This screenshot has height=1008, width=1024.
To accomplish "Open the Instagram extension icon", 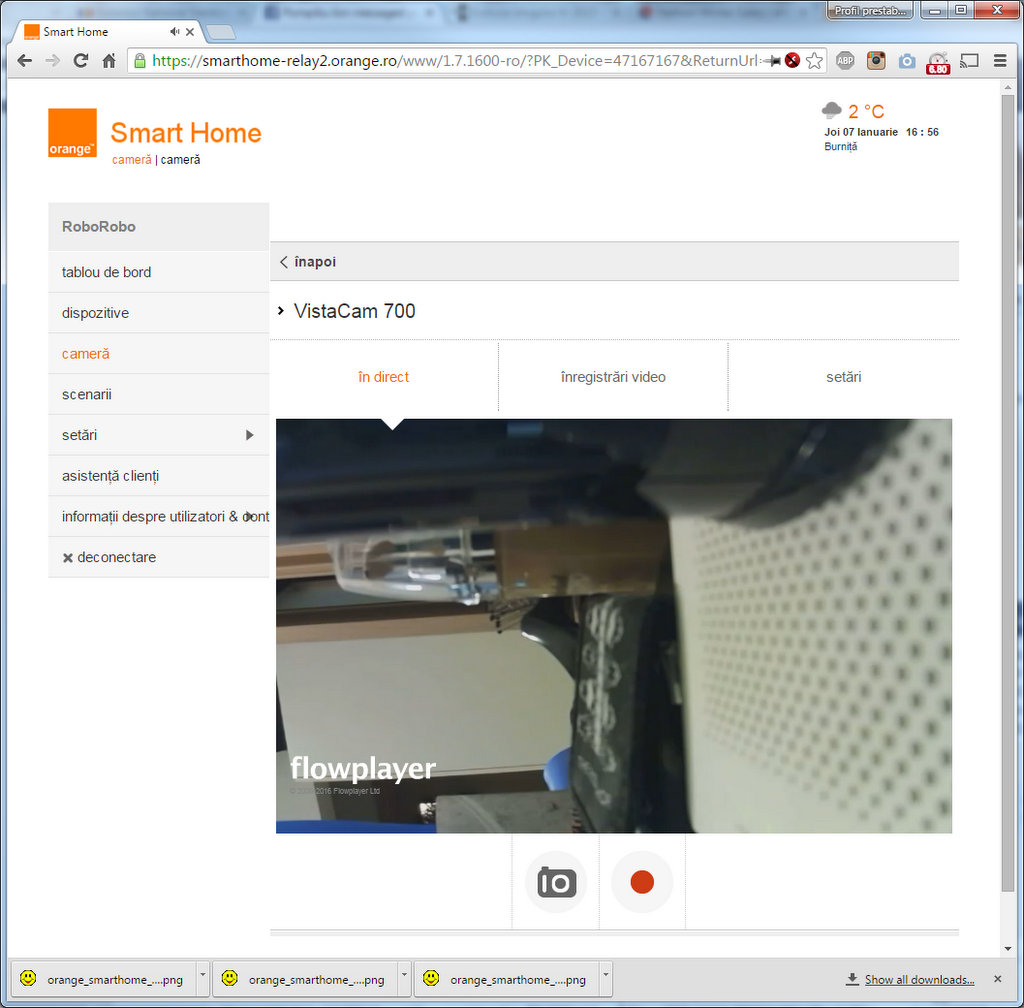I will point(876,61).
